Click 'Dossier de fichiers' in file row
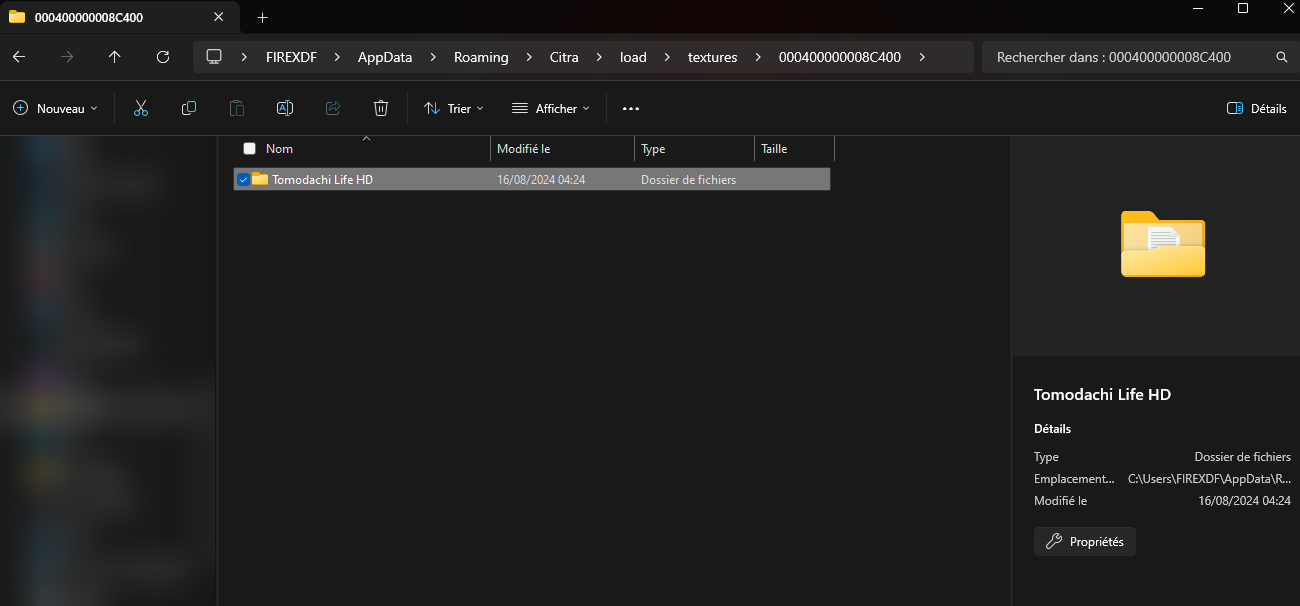This screenshot has width=1300, height=606. pos(688,180)
